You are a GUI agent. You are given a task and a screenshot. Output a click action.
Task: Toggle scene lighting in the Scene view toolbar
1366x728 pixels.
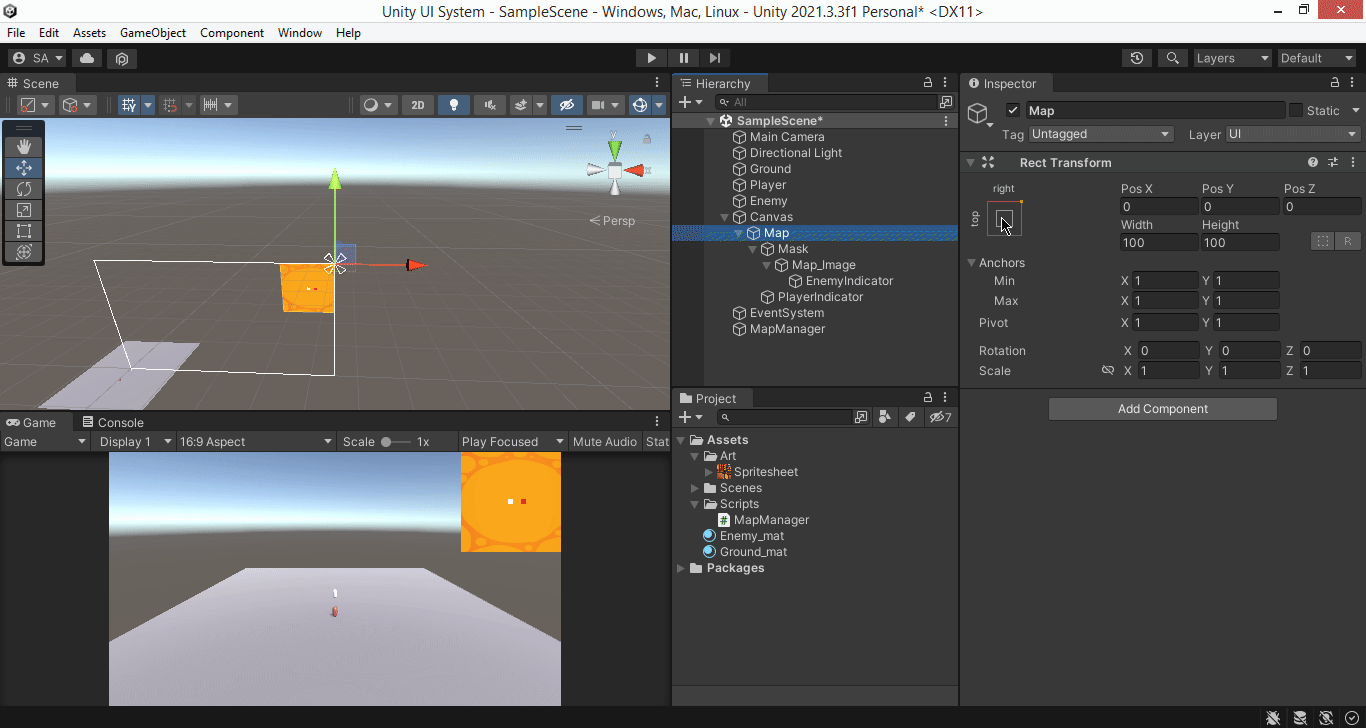454,104
